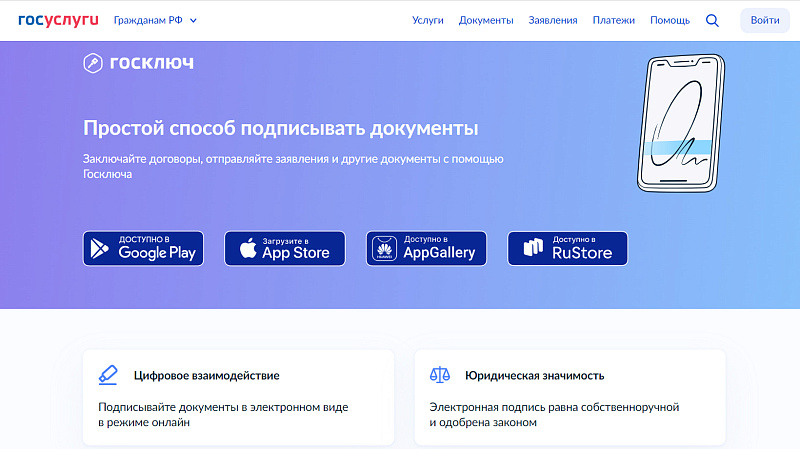Open the Заявления menu item

coord(553,20)
